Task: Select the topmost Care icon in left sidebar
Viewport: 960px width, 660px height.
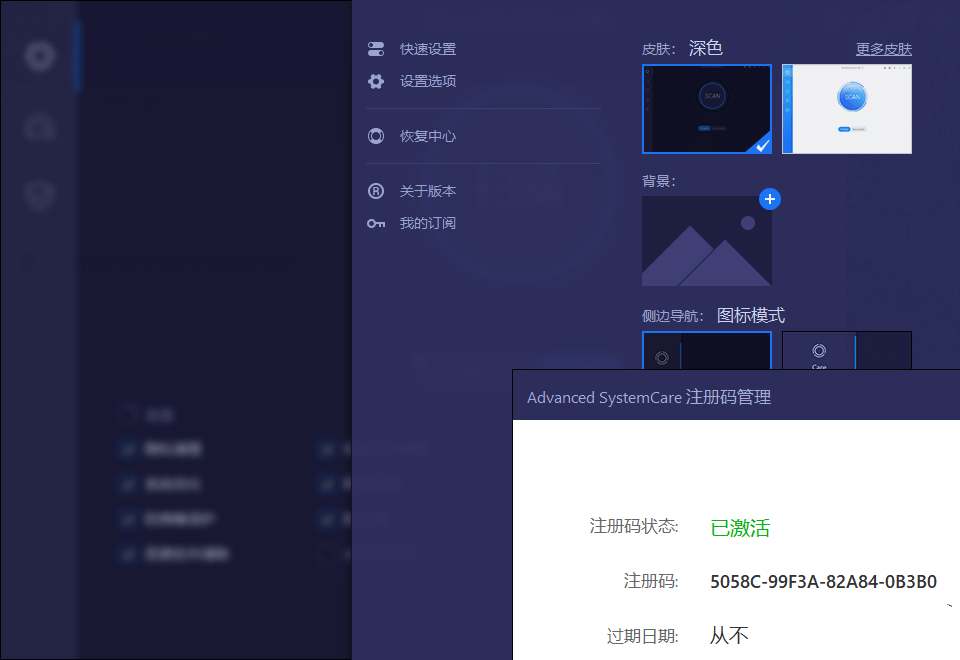Action: 40,56
